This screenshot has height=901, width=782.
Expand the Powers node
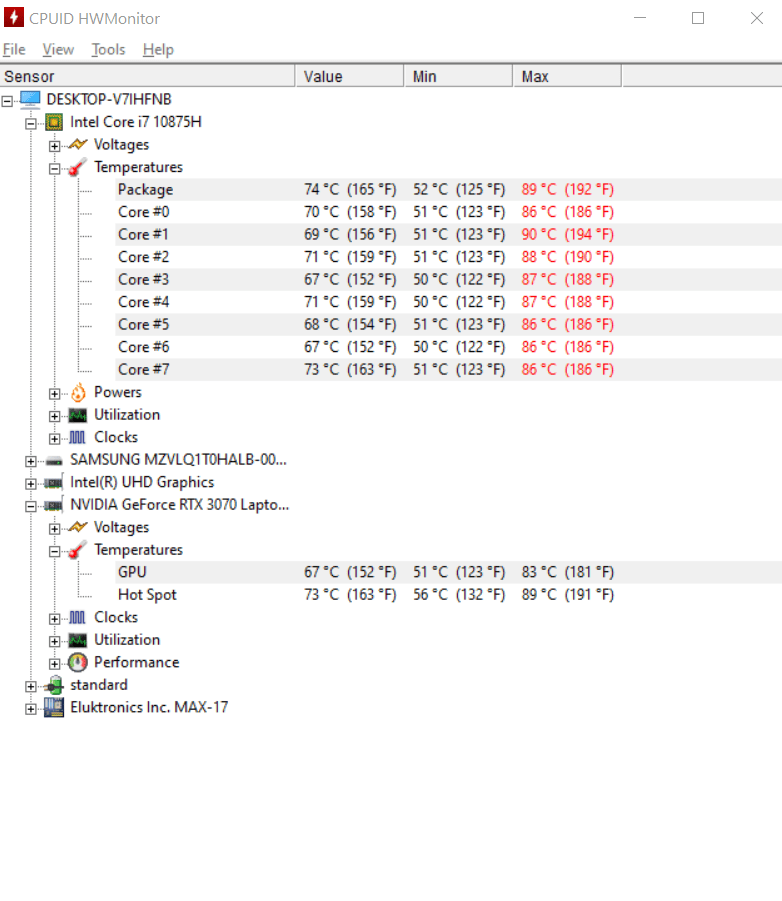pyautogui.click(x=55, y=394)
